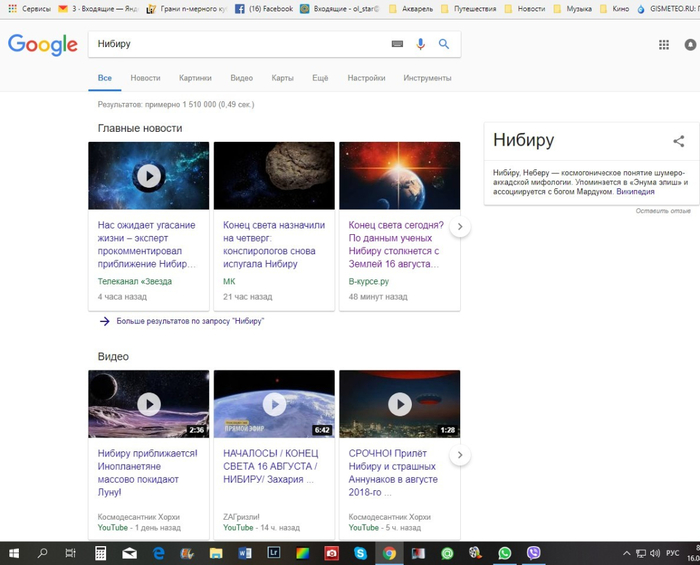The height and width of the screenshot is (565, 700).
Task: Select the Все results tab
Action: point(104,78)
